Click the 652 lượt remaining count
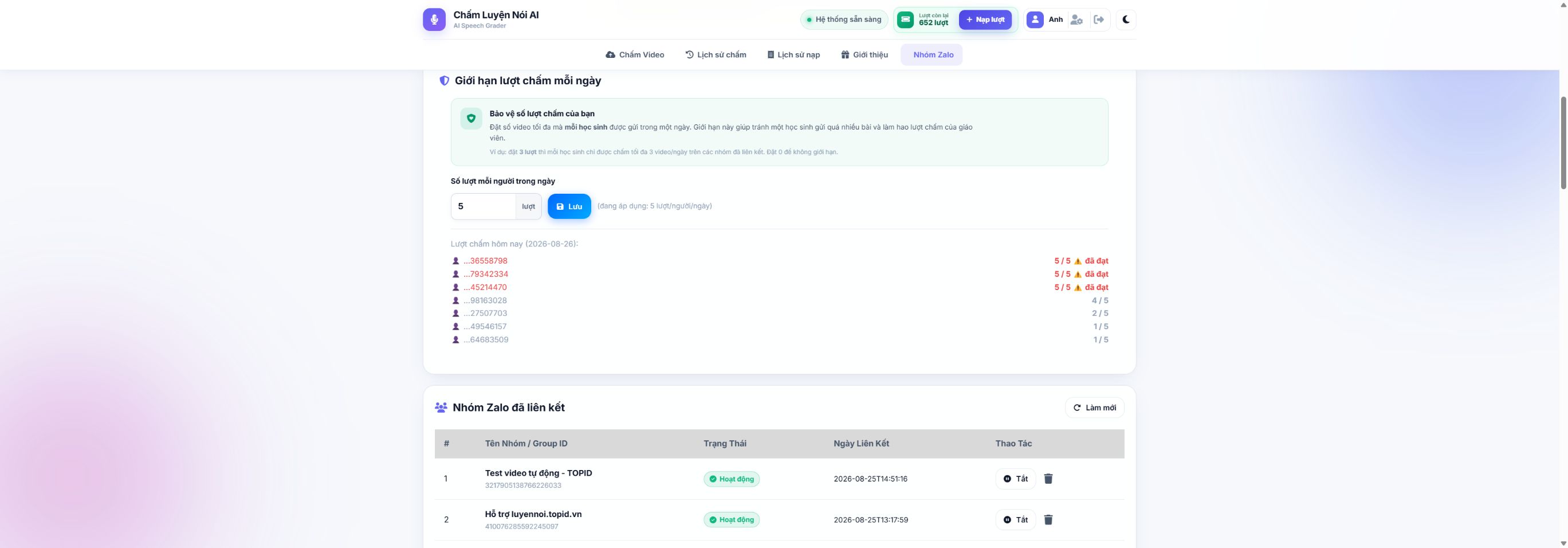The width and height of the screenshot is (1568, 548). [x=933, y=23]
